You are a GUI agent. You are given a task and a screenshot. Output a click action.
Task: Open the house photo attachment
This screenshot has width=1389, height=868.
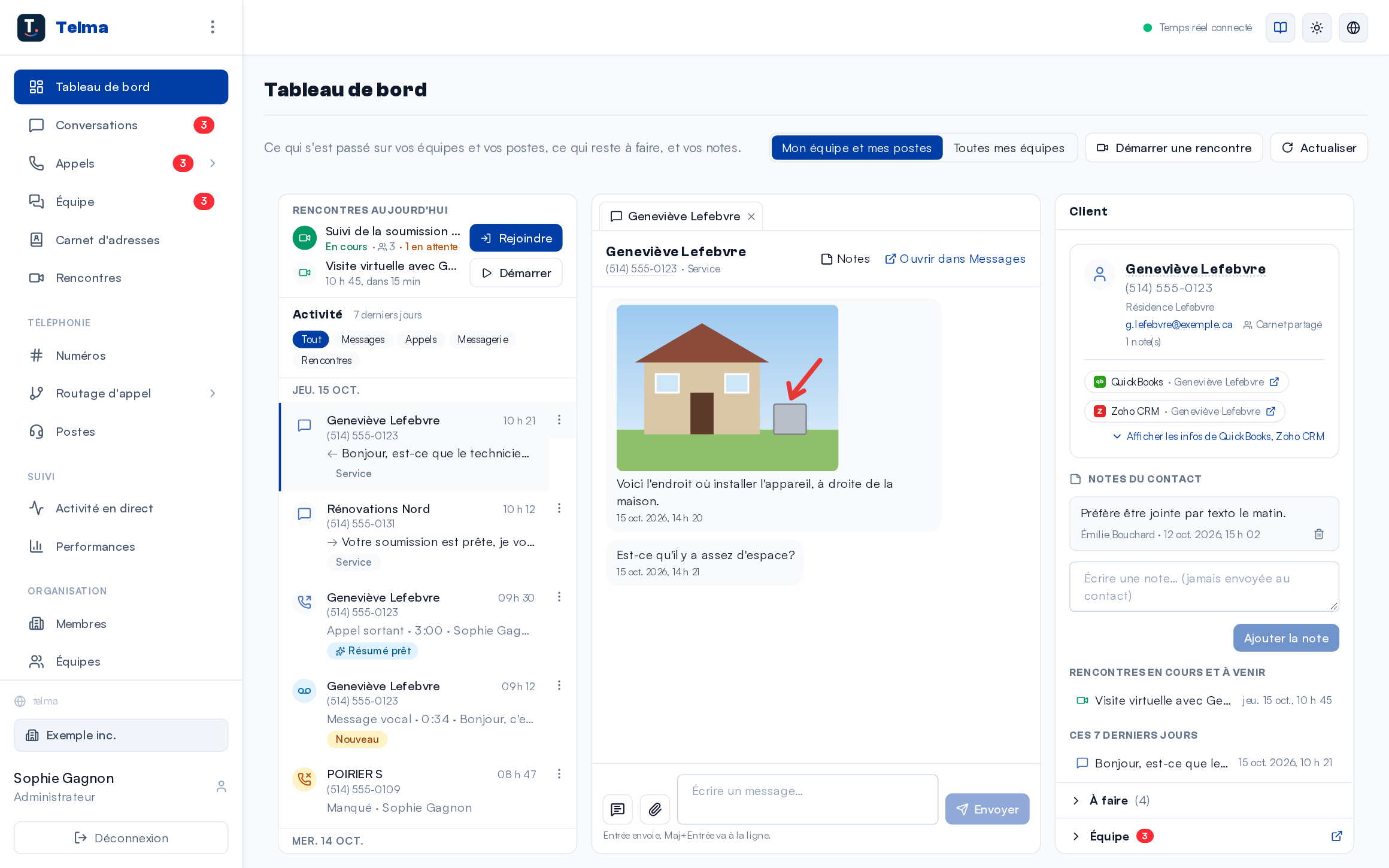pyautogui.click(x=727, y=388)
